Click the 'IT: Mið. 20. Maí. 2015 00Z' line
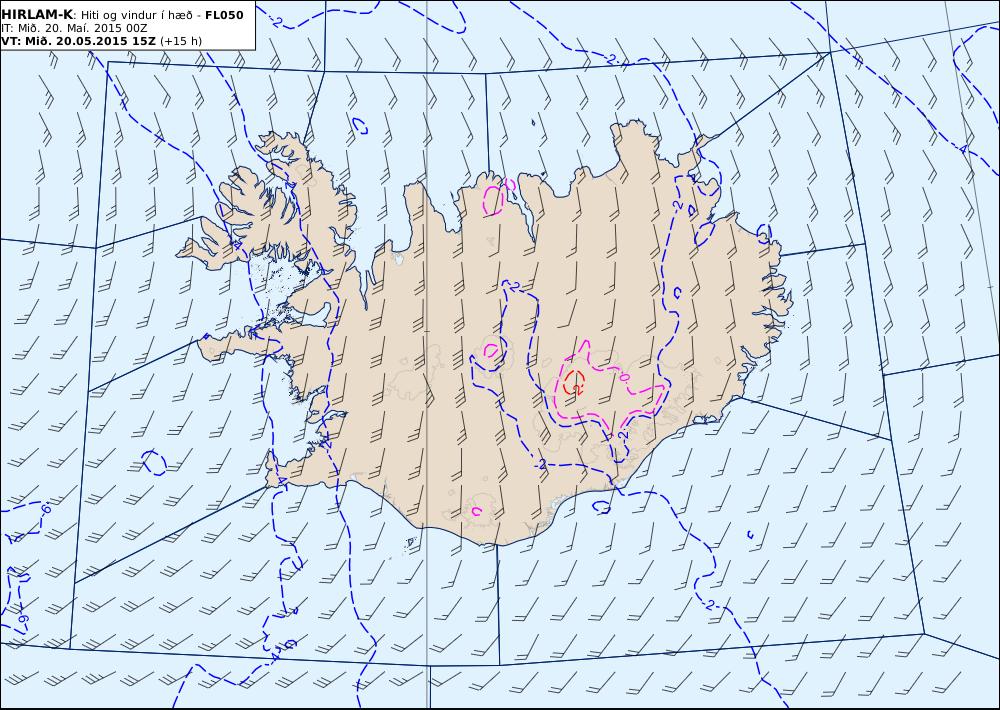The image size is (1000, 710). (x=74, y=29)
